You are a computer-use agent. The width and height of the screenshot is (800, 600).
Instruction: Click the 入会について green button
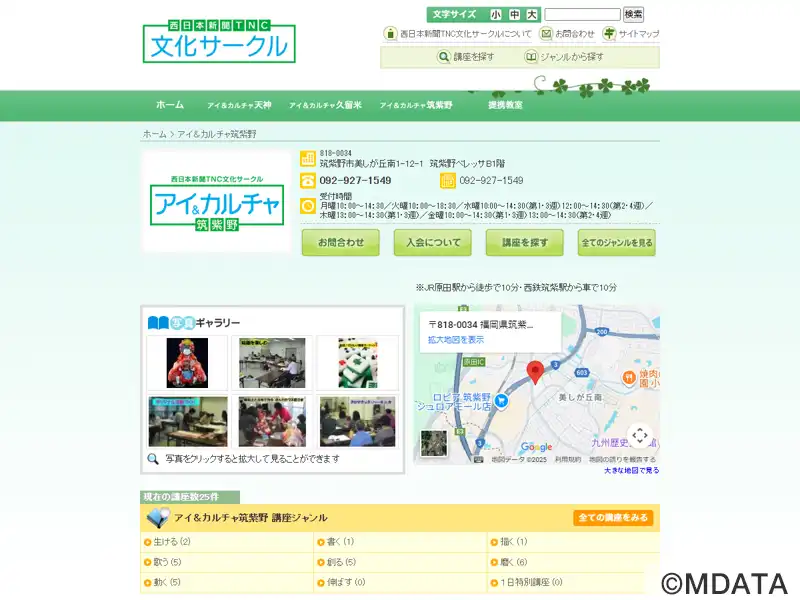coord(433,243)
